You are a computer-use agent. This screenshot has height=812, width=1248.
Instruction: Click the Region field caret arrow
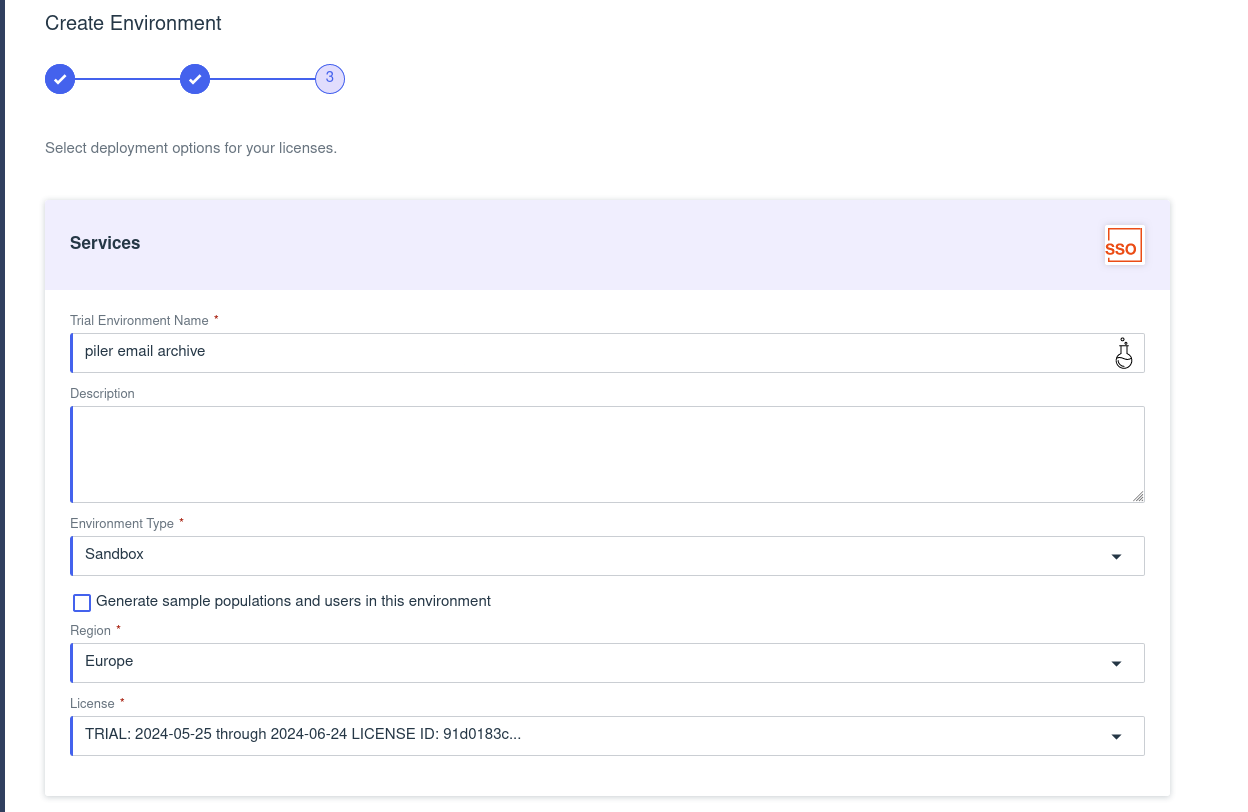tap(1116, 664)
